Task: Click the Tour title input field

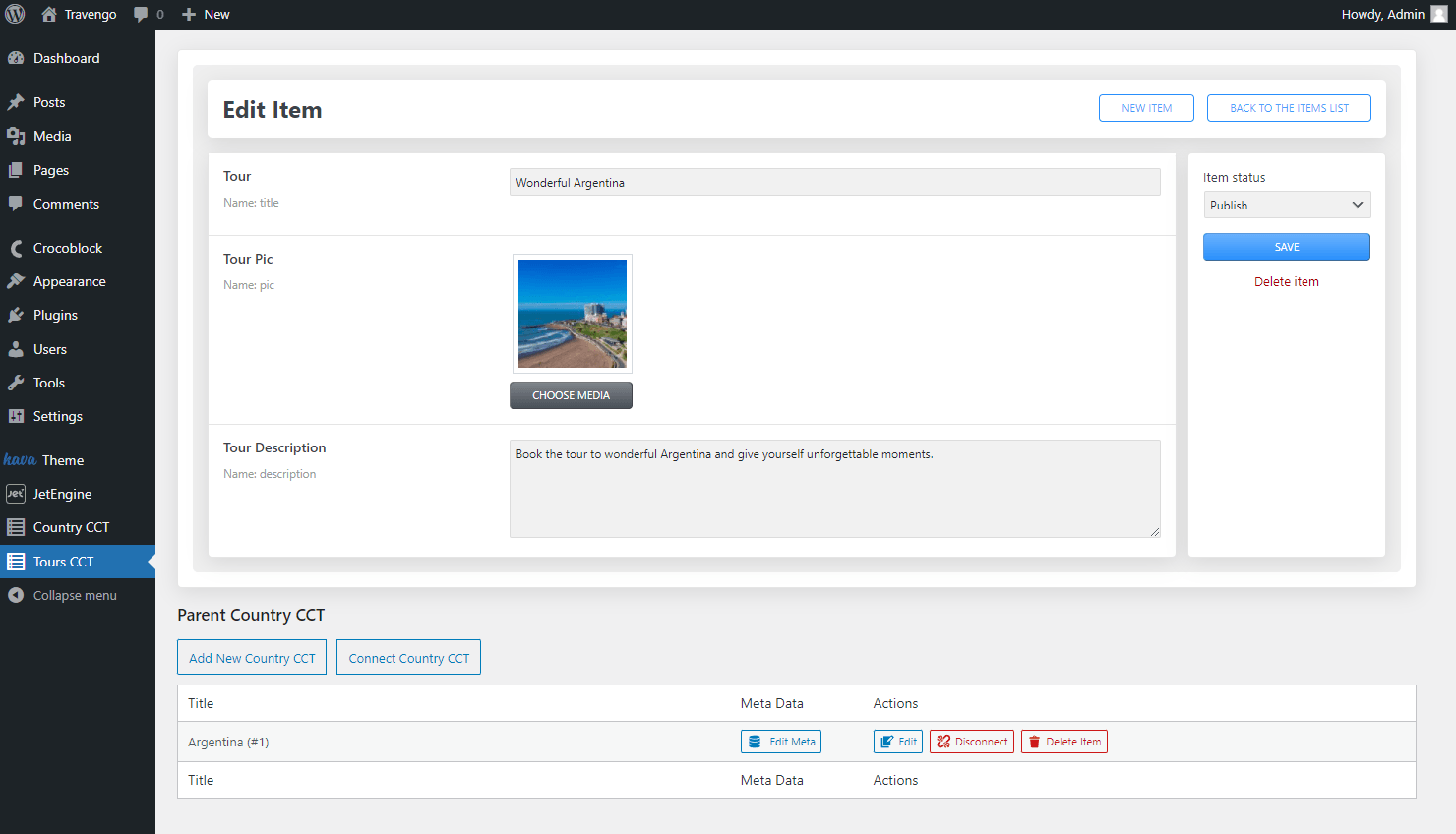Action: (x=835, y=182)
